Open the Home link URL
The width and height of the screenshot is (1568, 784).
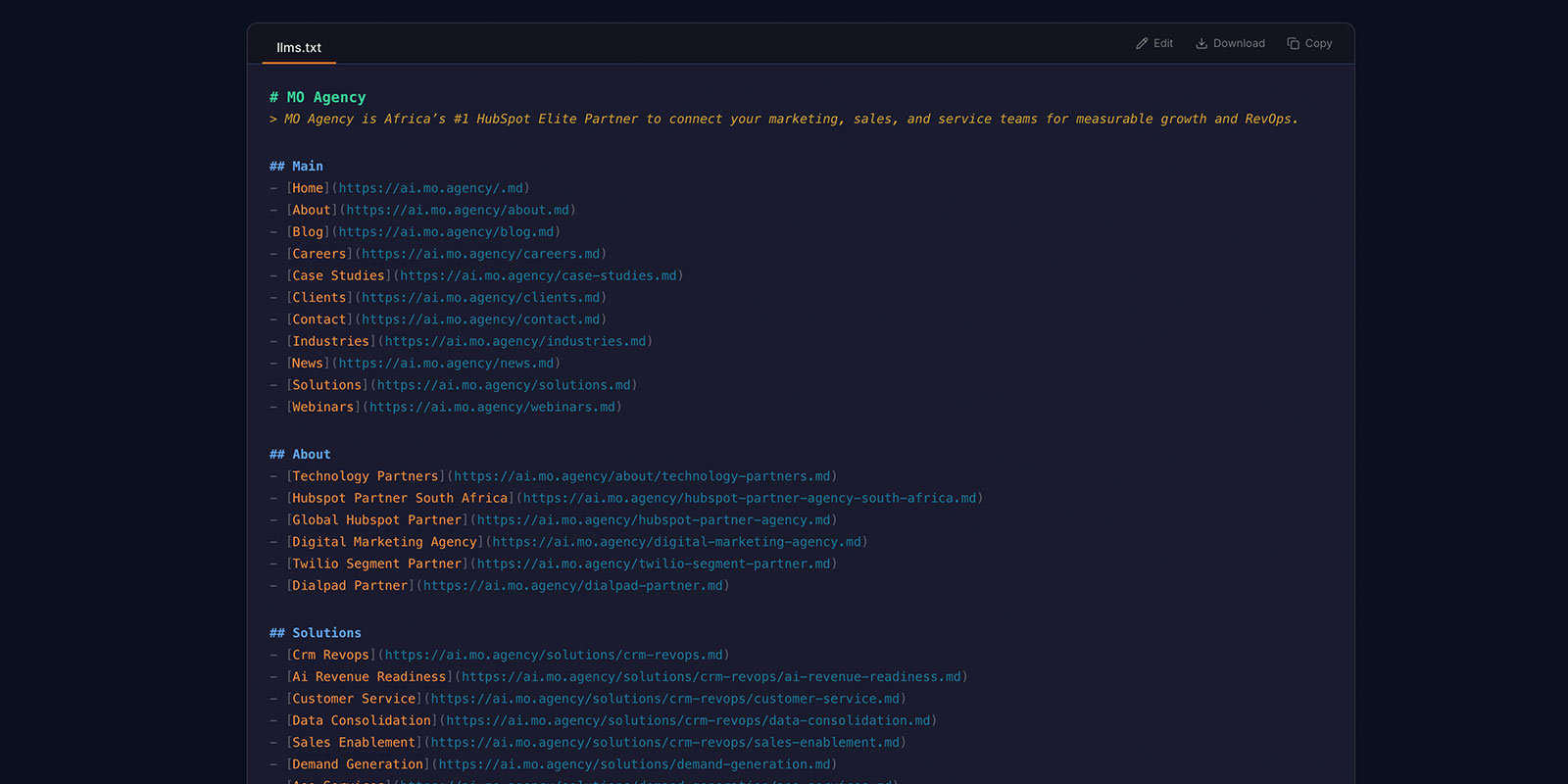pyautogui.click(x=431, y=188)
